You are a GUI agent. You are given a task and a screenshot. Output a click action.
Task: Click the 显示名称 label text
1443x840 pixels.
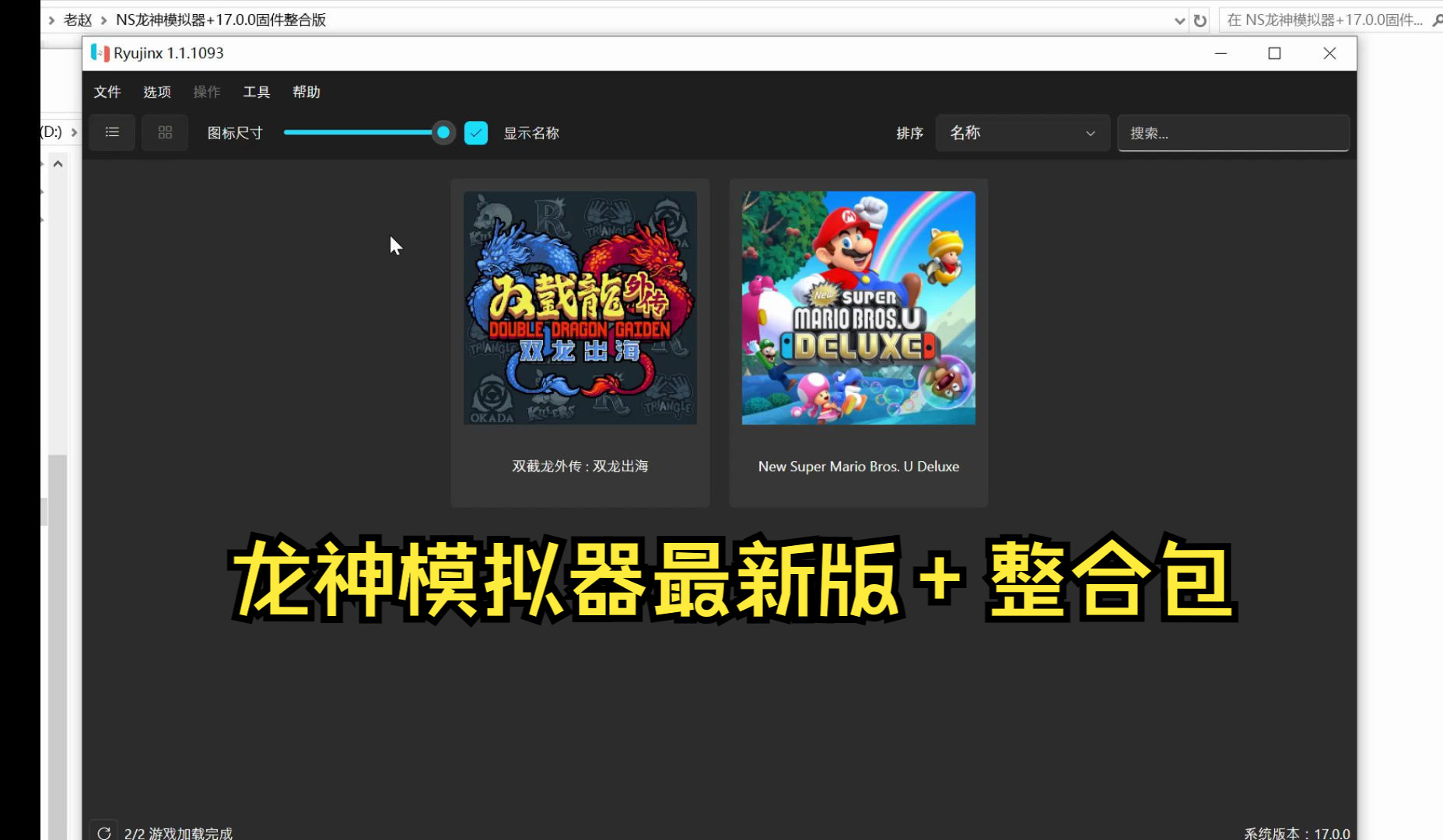tap(531, 133)
